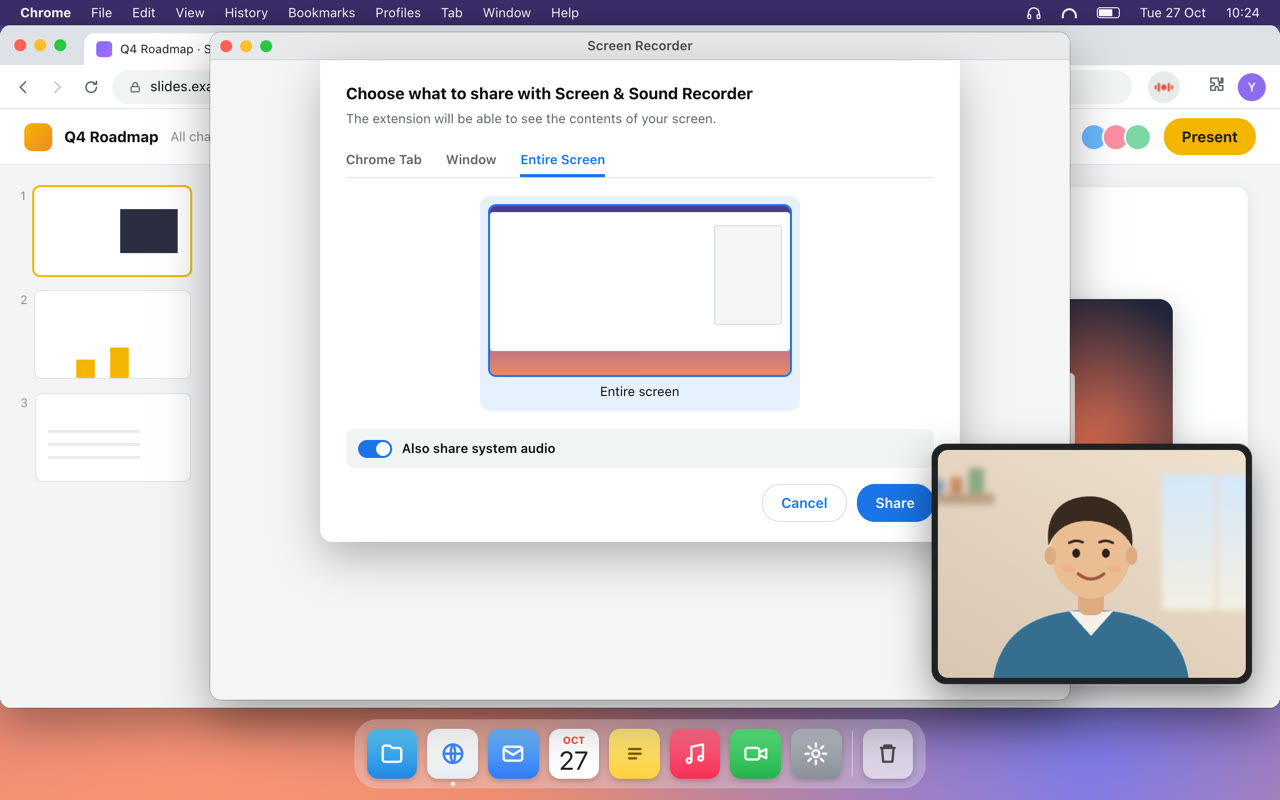Open the FaceTime camera app in Dock
This screenshot has height=800, width=1280.
pyautogui.click(x=755, y=754)
